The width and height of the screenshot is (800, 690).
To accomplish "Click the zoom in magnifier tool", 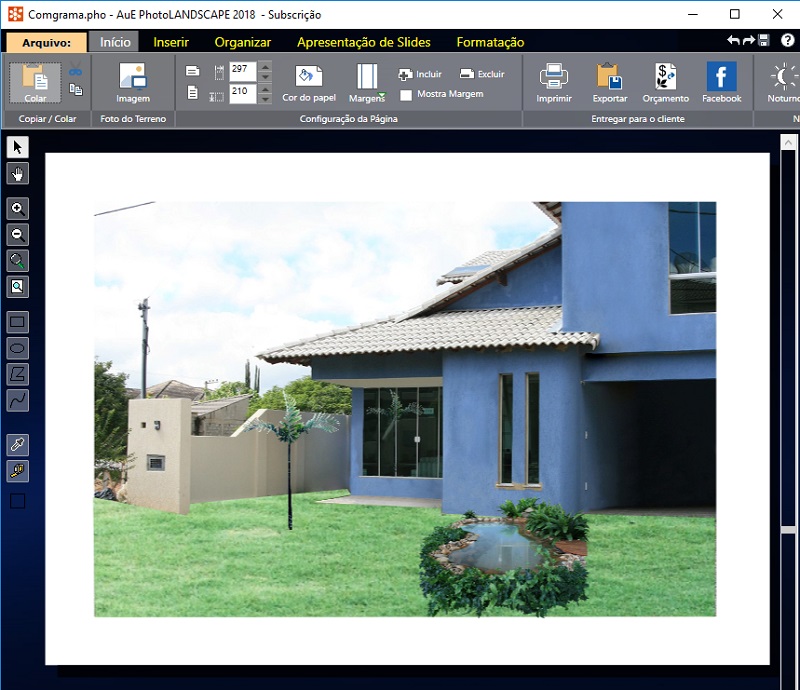I will (x=18, y=209).
